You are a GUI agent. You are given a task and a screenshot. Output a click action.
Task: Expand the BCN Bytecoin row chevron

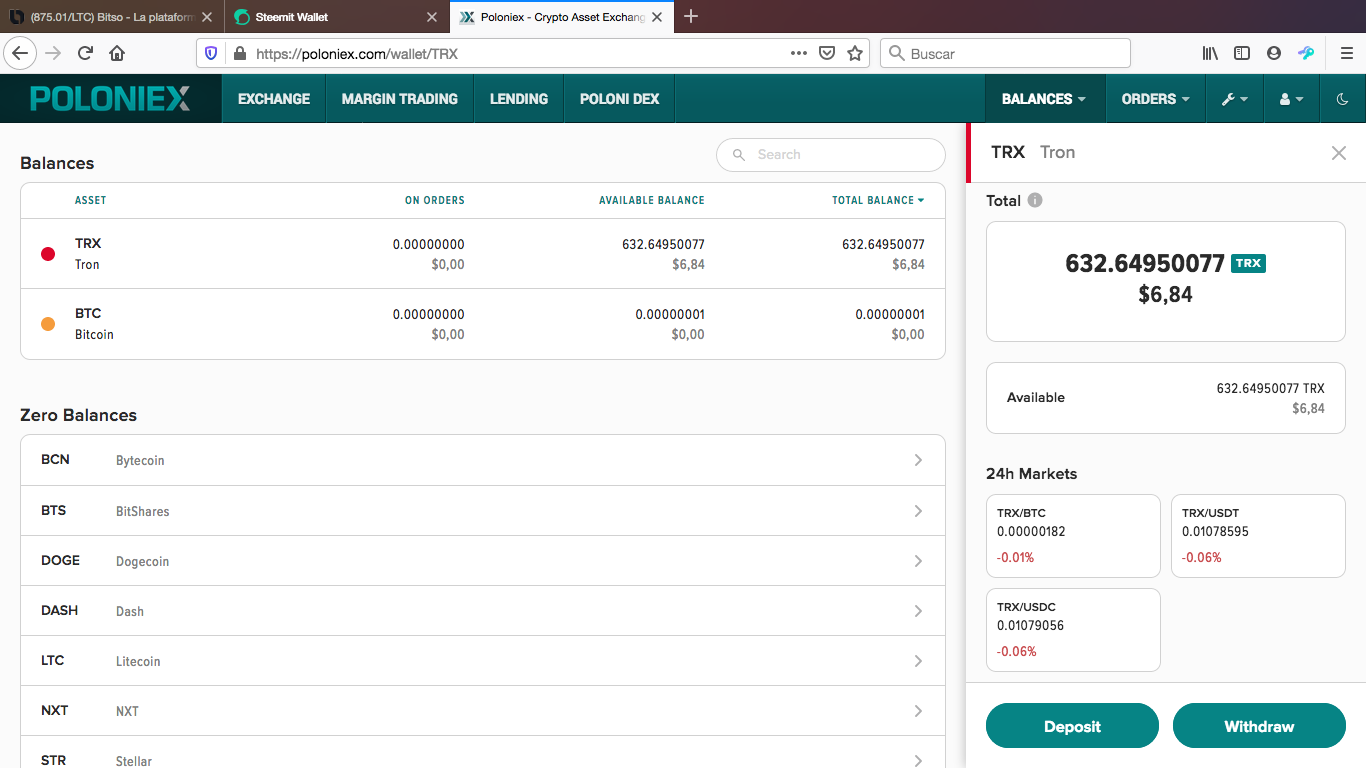918,460
